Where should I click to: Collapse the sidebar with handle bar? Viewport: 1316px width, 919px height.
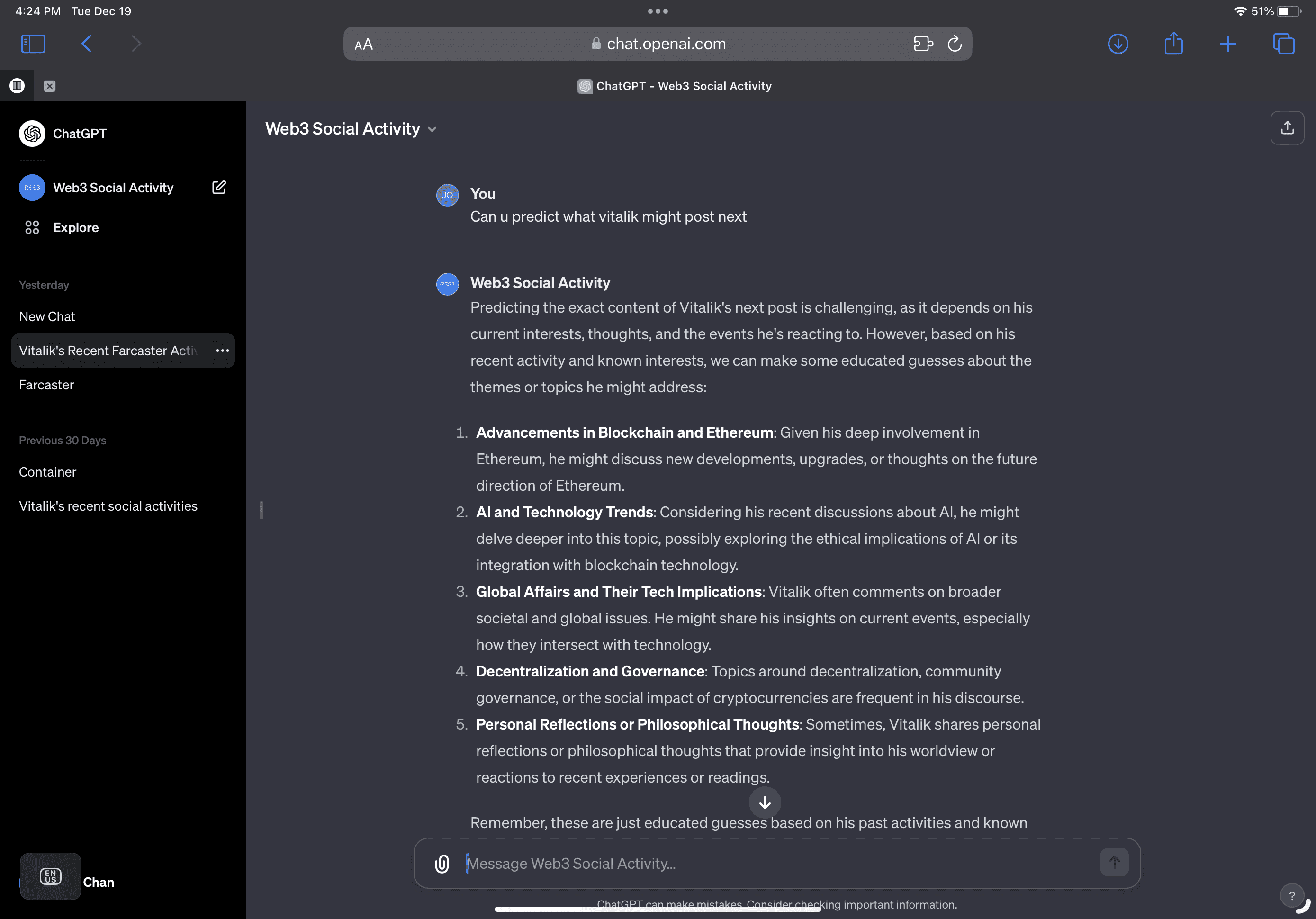tap(261, 510)
